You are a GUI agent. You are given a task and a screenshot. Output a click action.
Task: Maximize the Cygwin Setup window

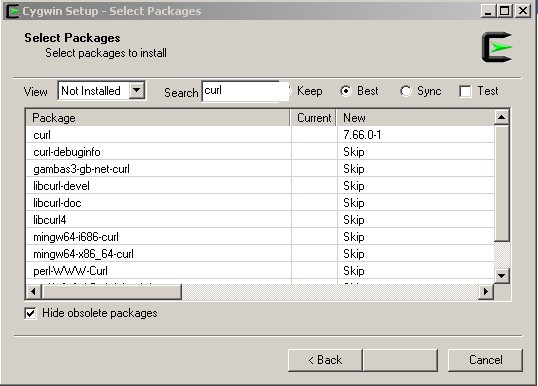[x=505, y=11]
